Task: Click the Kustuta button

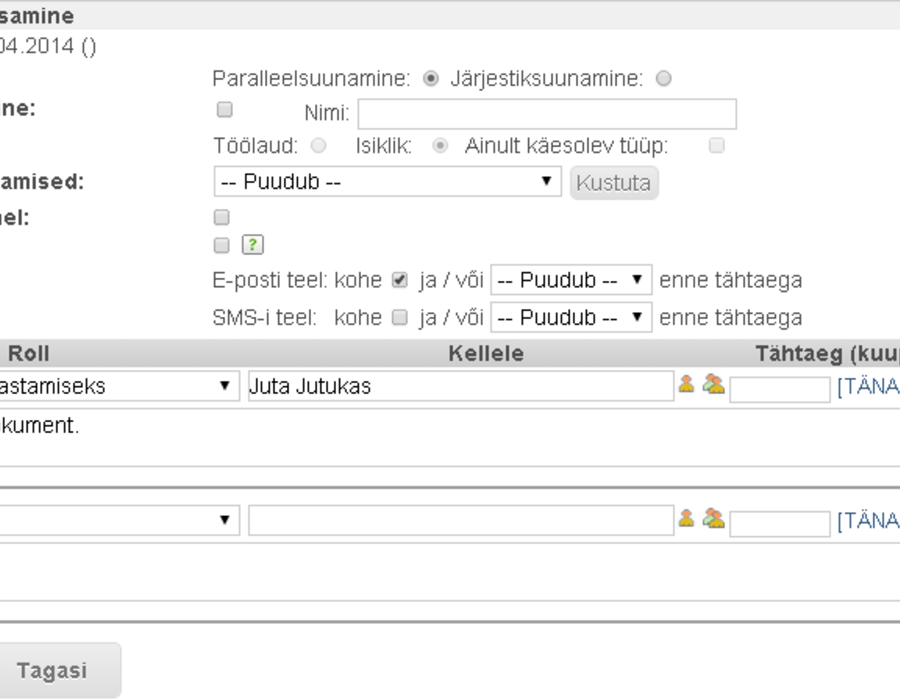Action: coord(614,183)
